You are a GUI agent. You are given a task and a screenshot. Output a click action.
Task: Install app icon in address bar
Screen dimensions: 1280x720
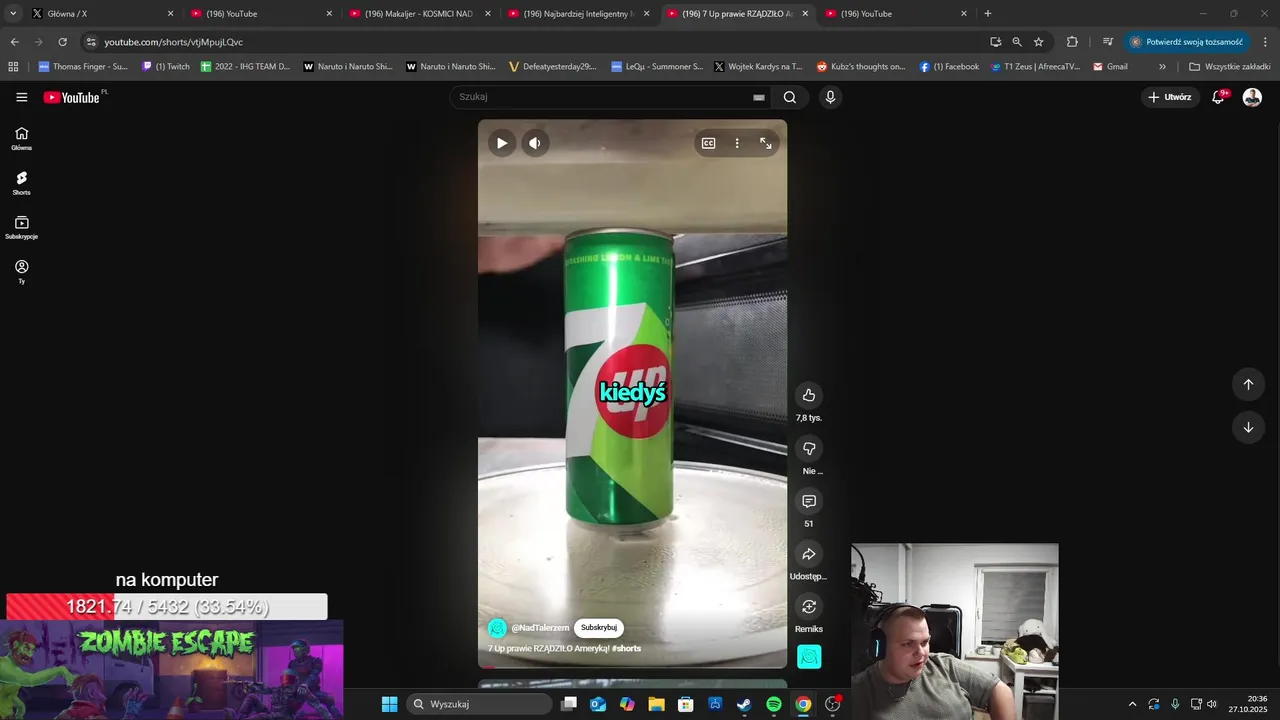995,42
